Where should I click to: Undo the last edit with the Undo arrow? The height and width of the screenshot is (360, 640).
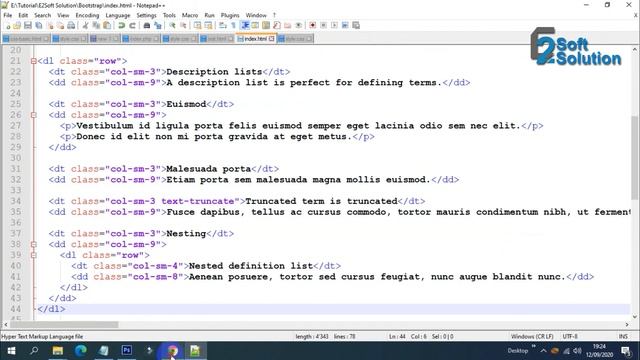(121, 25)
